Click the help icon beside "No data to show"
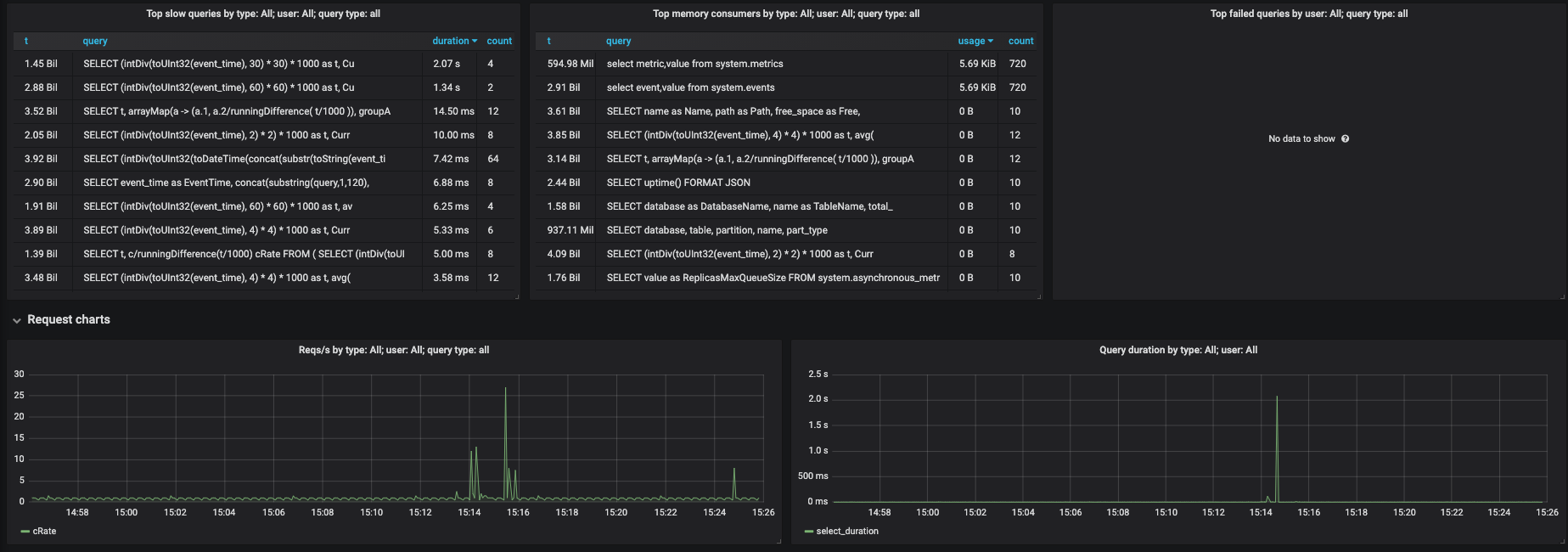 click(x=1345, y=139)
